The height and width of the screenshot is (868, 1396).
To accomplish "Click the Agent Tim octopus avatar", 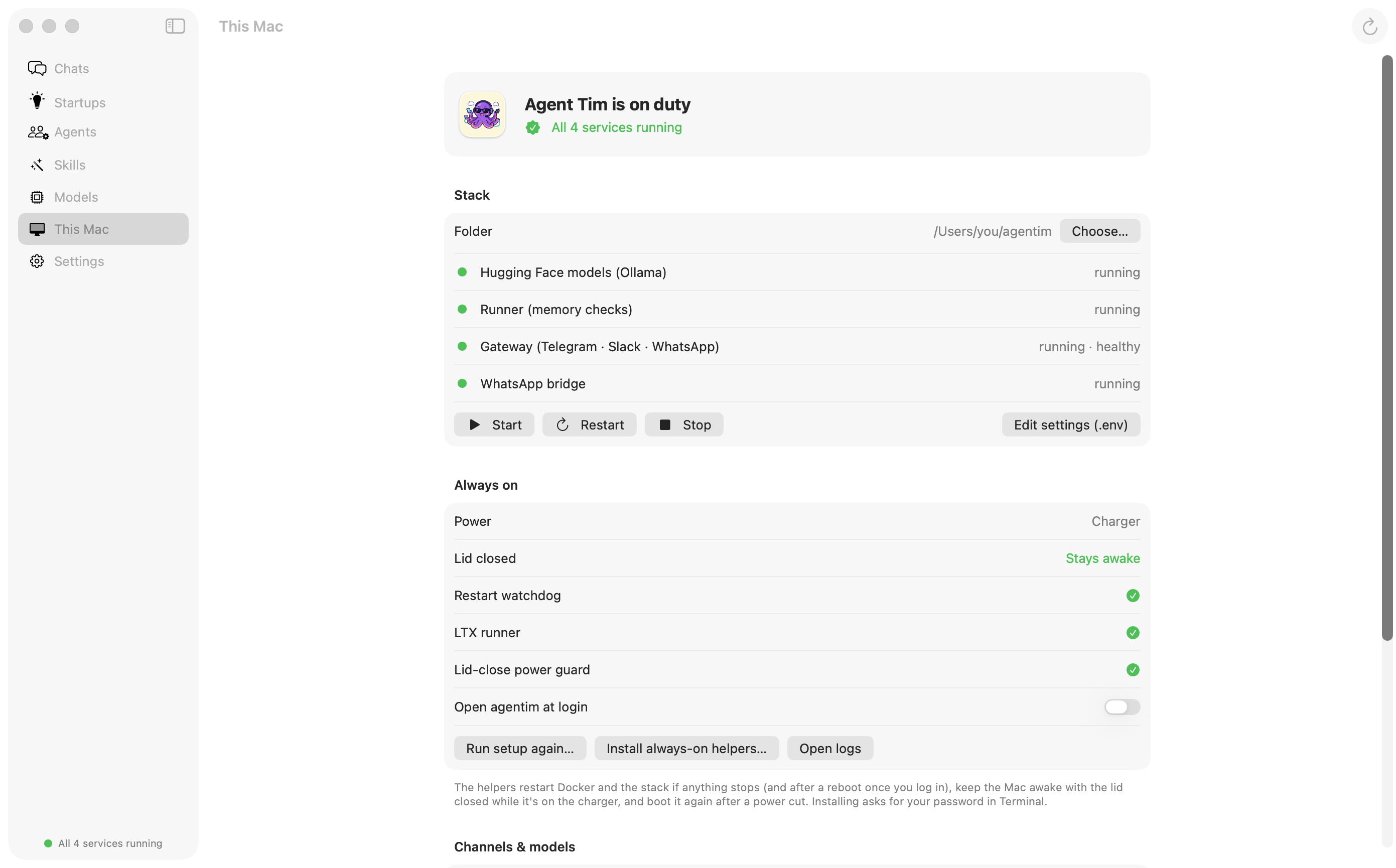I will [x=482, y=114].
